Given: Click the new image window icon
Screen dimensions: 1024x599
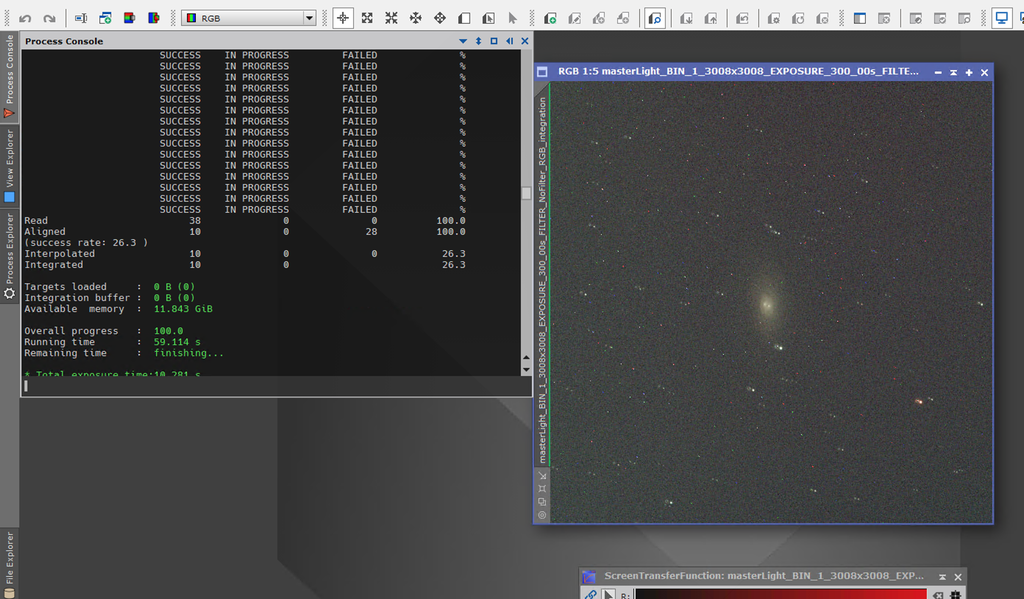Looking at the screenshot, I should coord(105,18).
